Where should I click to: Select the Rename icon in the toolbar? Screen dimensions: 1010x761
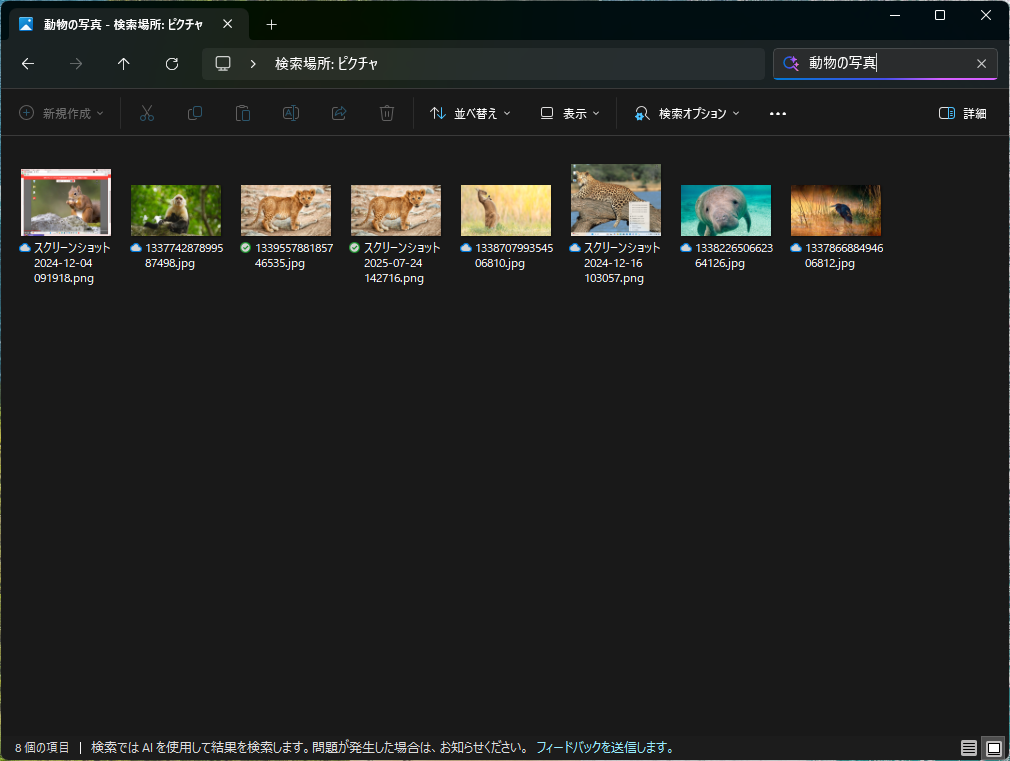pos(291,113)
